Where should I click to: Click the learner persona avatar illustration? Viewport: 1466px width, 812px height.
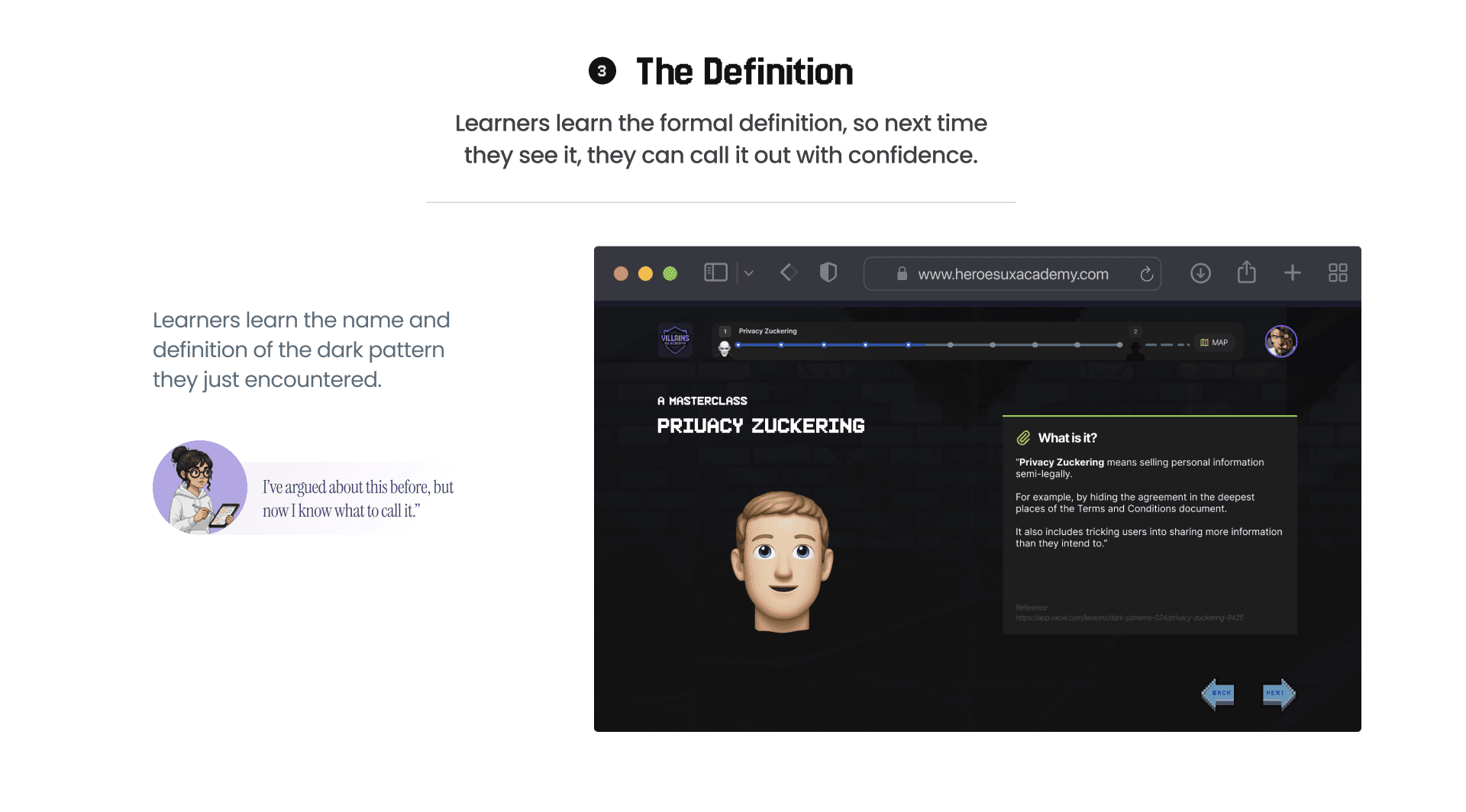(200, 487)
